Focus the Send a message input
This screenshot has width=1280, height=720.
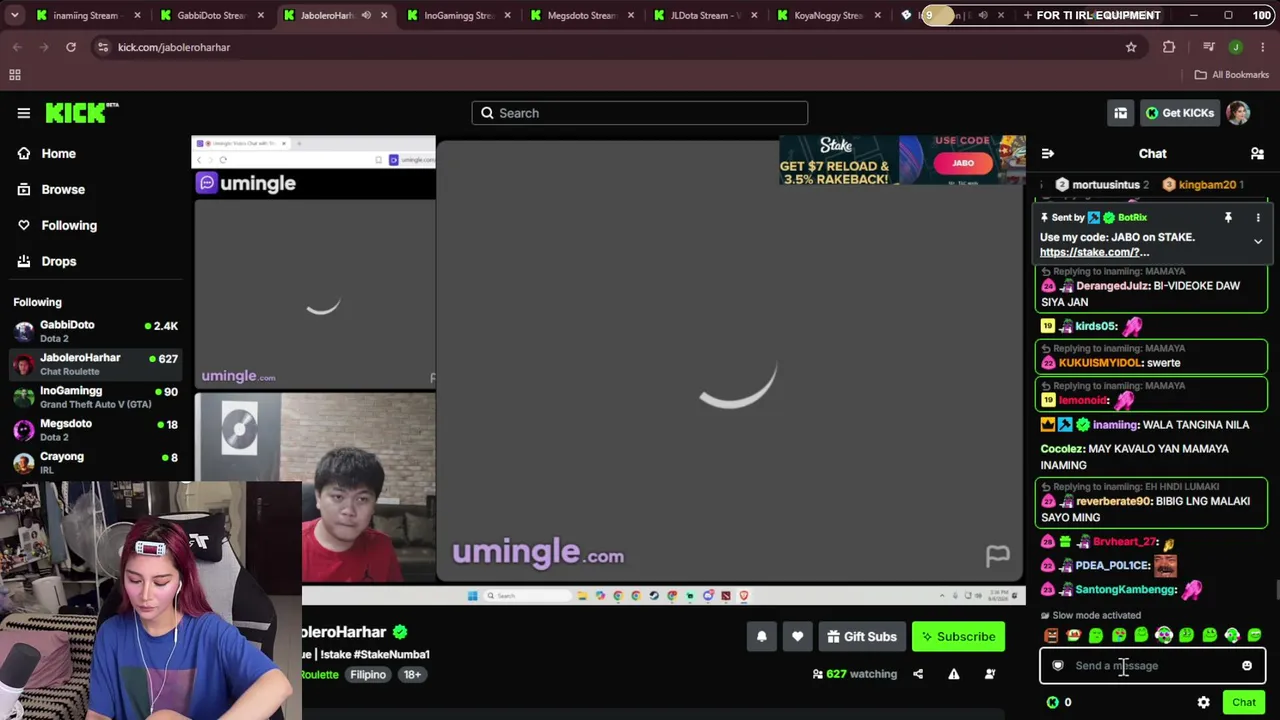point(1152,666)
